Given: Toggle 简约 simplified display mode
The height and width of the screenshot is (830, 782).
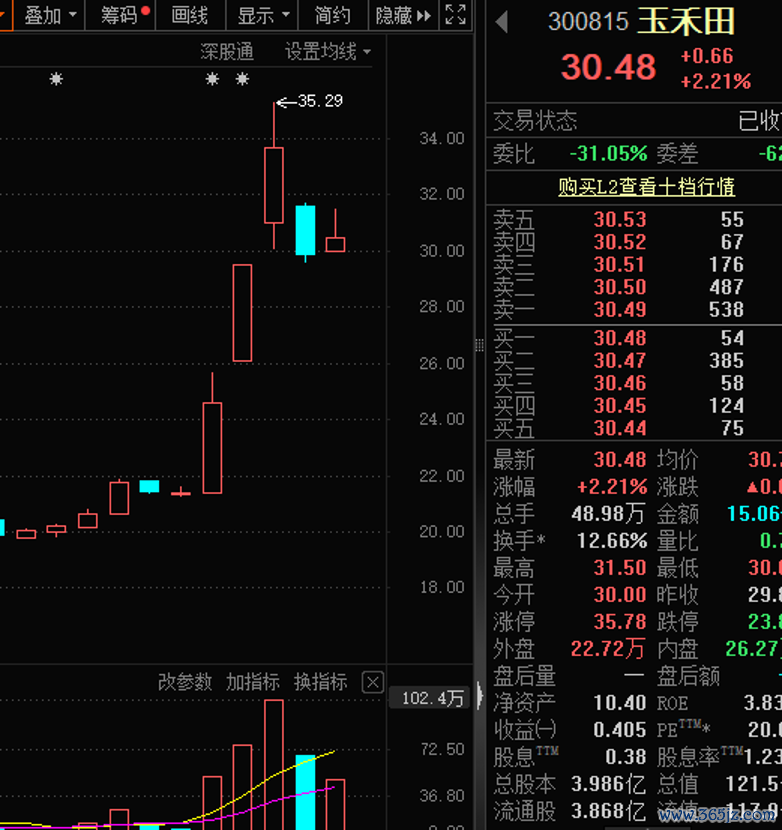Looking at the screenshot, I should (x=332, y=15).
